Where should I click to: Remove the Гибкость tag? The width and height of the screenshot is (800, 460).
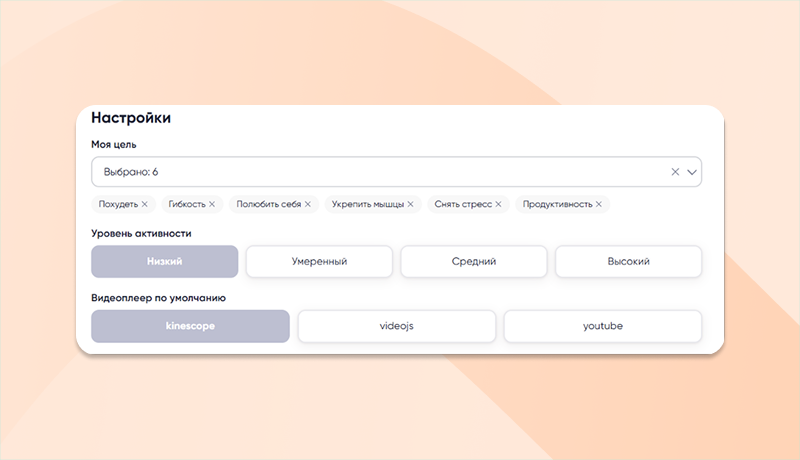212,204
